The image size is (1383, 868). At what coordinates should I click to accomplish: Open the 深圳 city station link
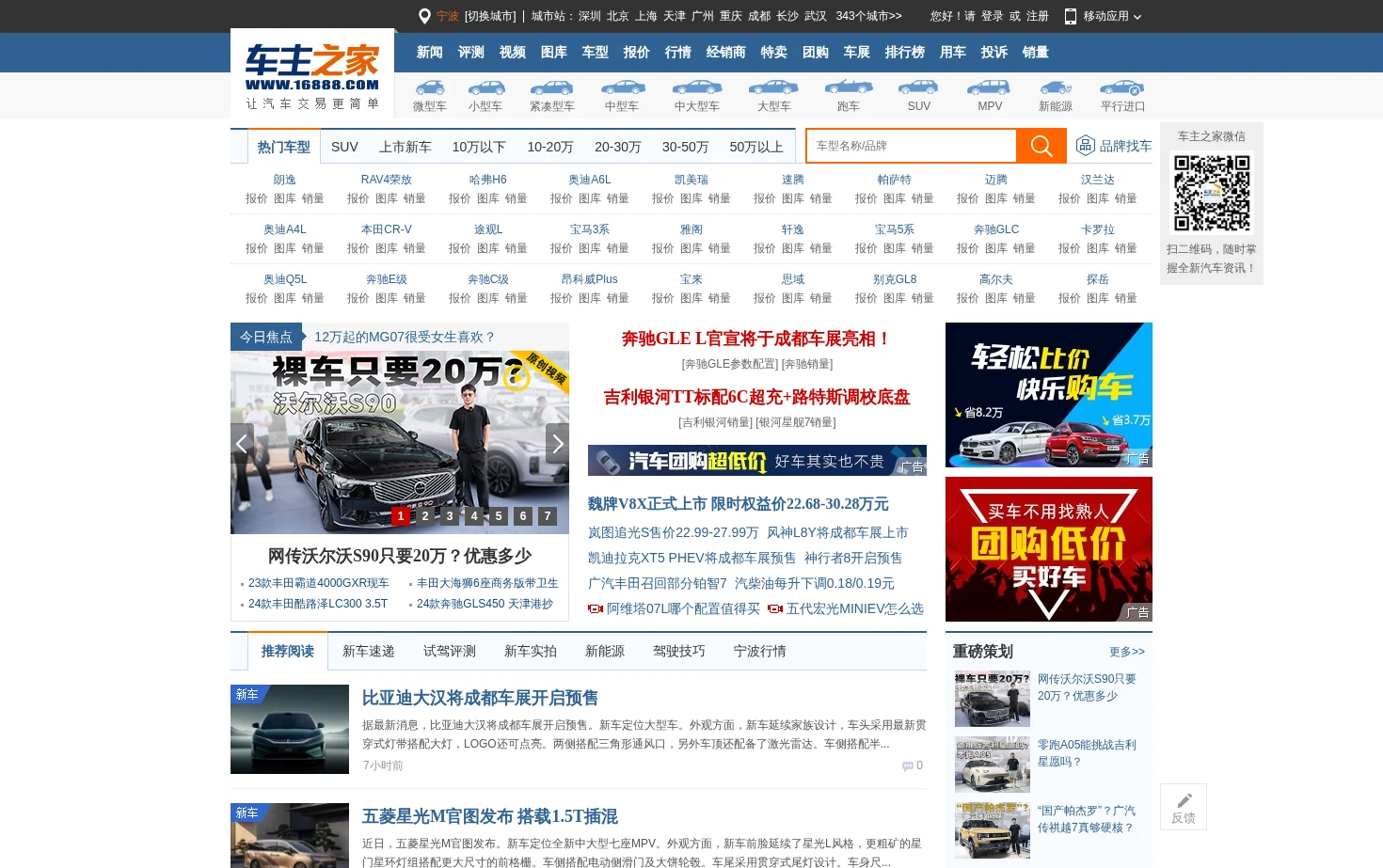tap(590, 16)
